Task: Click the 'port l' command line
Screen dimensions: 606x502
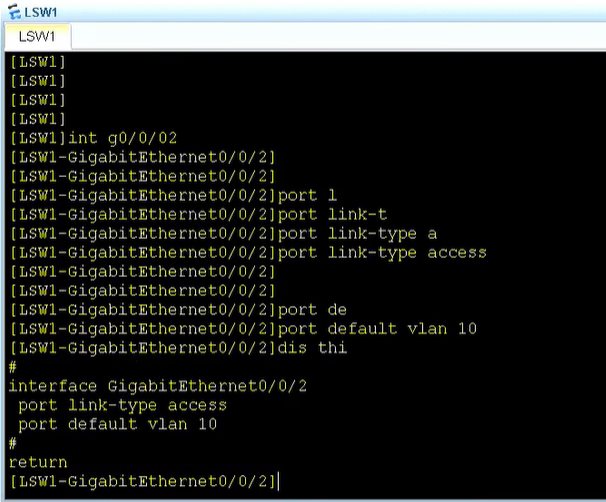Action: (173, 195)
